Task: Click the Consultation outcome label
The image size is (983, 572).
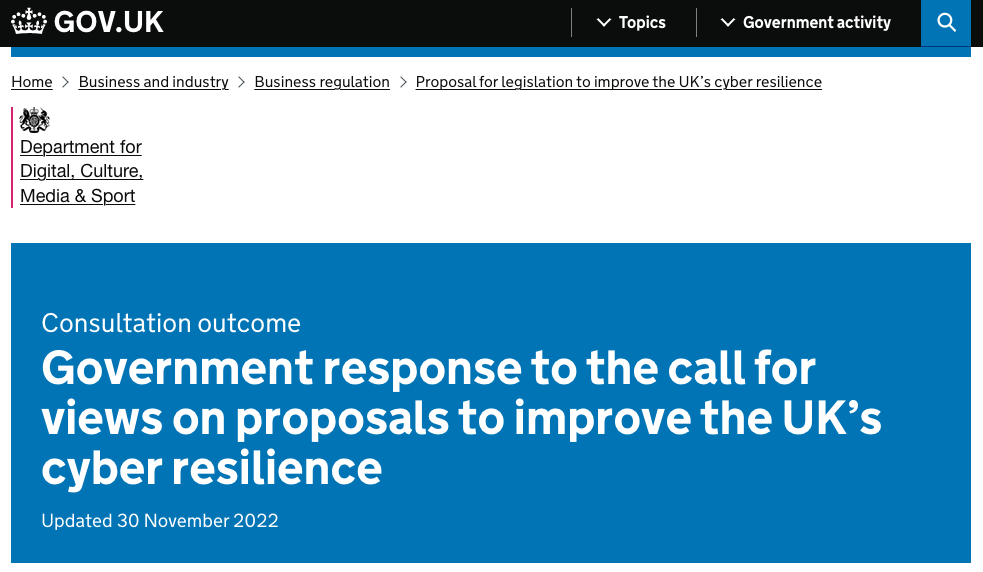Action: [x=171, y=323]
